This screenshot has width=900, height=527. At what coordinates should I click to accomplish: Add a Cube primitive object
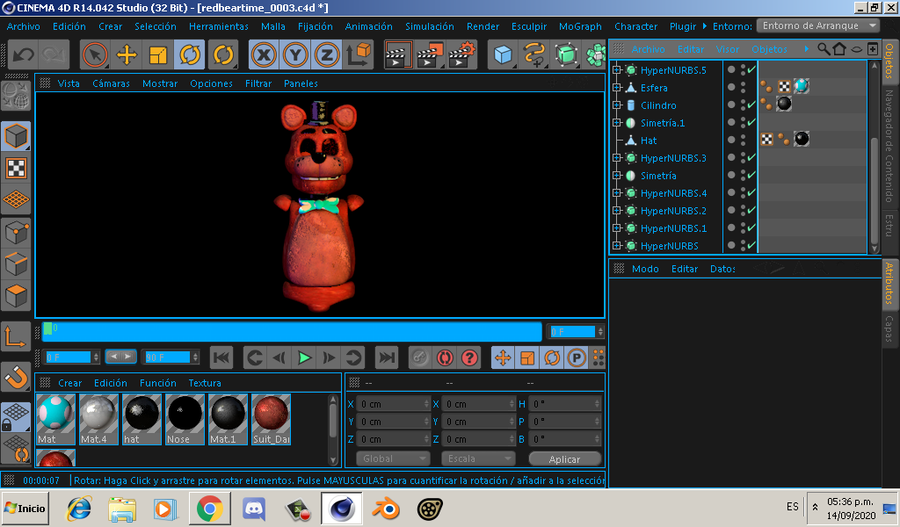point(503,55)
